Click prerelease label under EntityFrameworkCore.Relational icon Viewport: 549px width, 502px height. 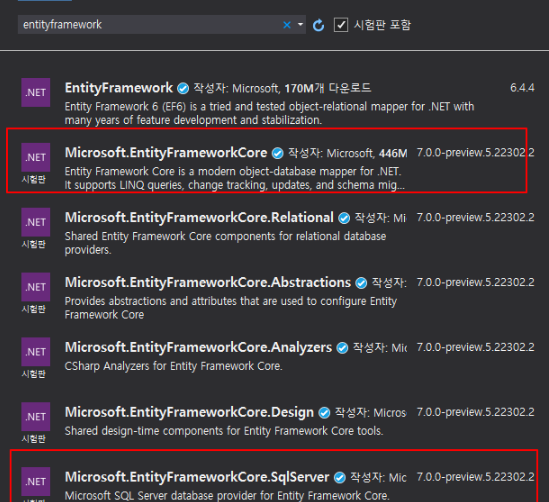coord(34,244)
